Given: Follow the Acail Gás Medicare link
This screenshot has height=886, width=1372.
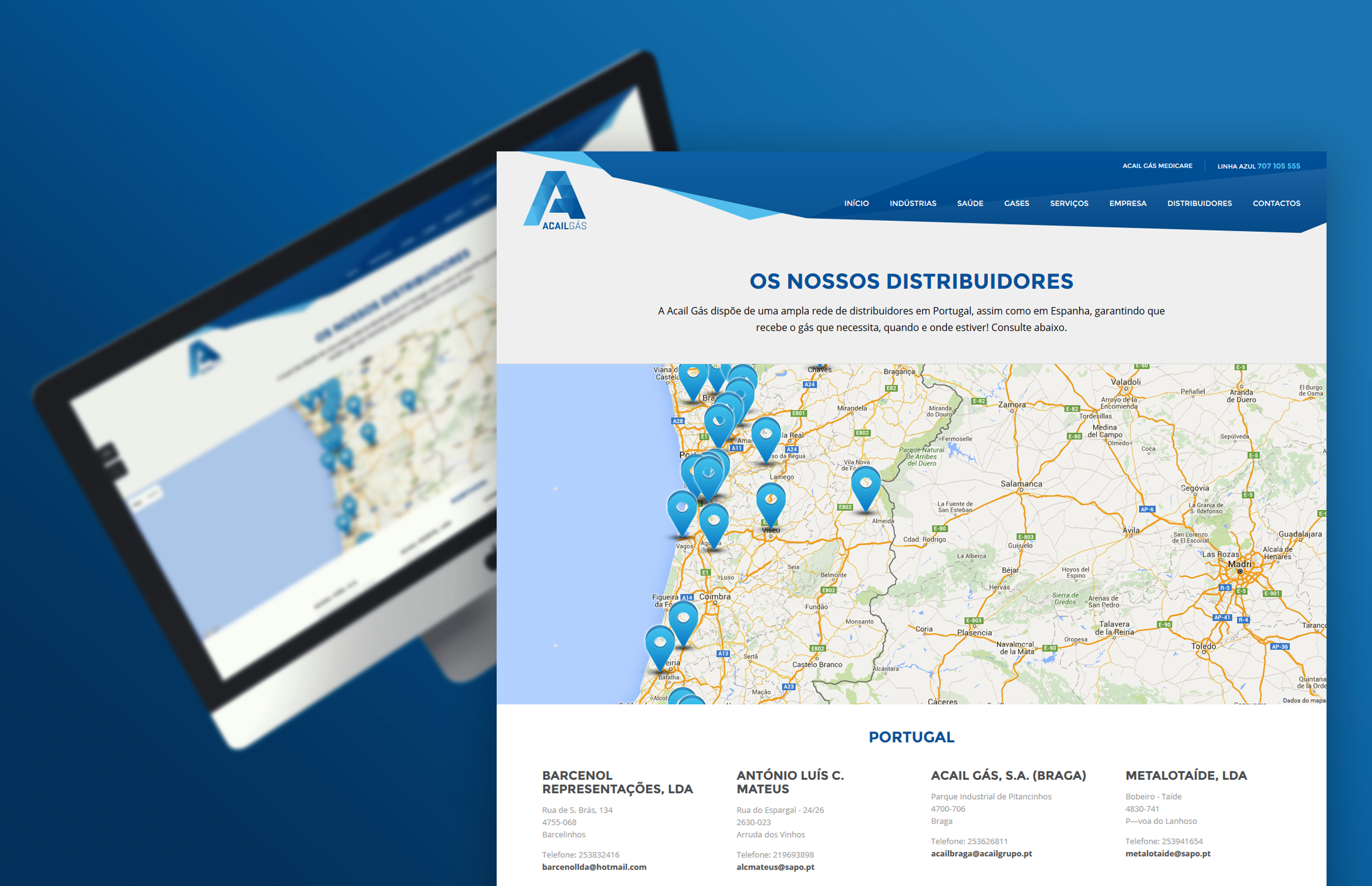Looking at the screenshot, I should point(1157,166).
